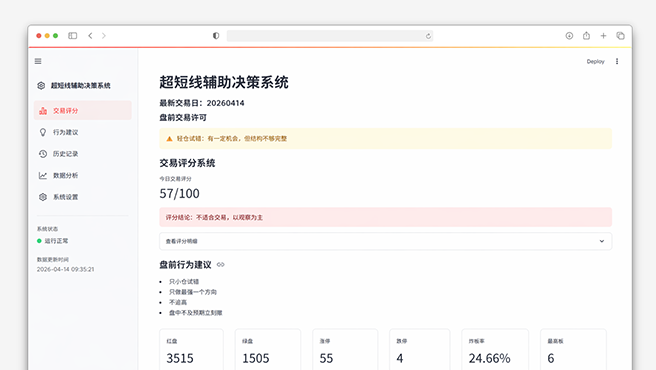The width and height of the screenshot is (656, 370).
Task: Expand the 查看评分明细 expander
Action: pos(385,241)
